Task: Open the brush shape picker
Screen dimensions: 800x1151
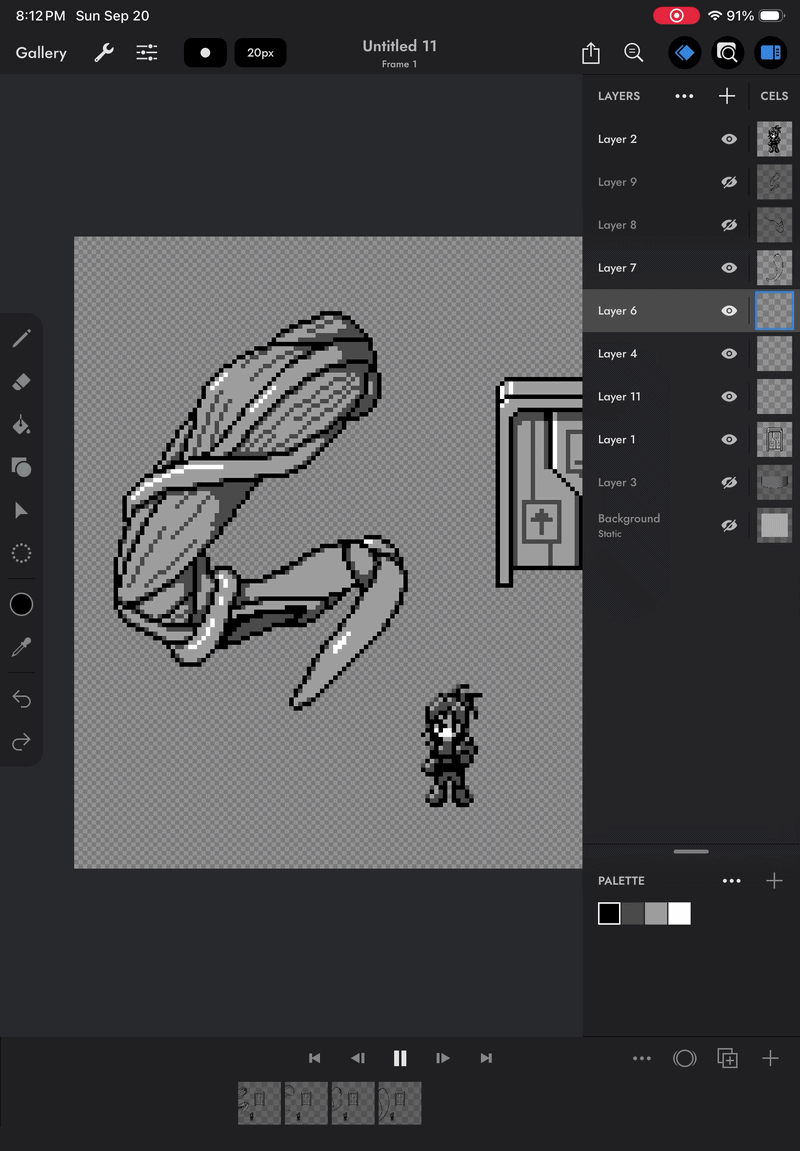Action: (x=205, y=53)
